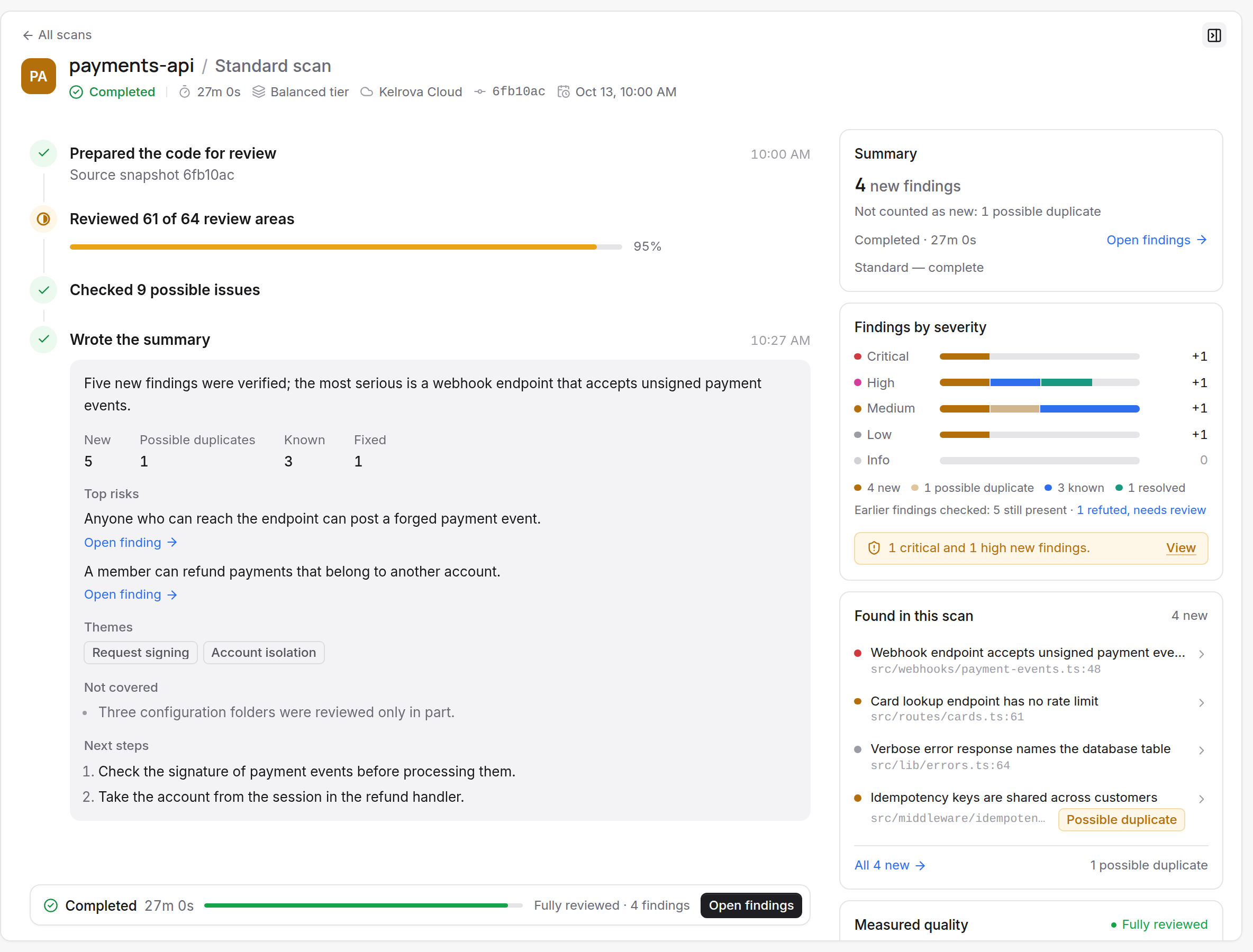Screen dimensions: 1253x952
Task: Open the '1 refuted, needs review' link
Action: [x=1141, y=510]
